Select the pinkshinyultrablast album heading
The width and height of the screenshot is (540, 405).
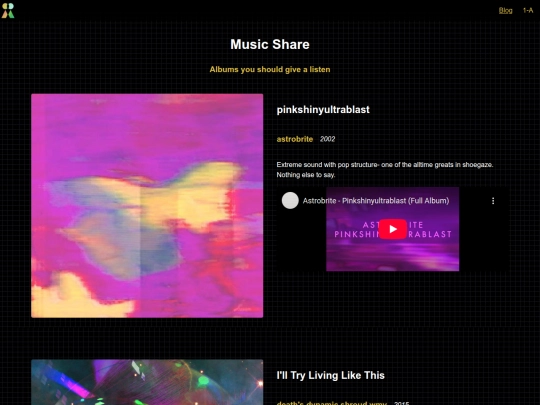(323, 110)
